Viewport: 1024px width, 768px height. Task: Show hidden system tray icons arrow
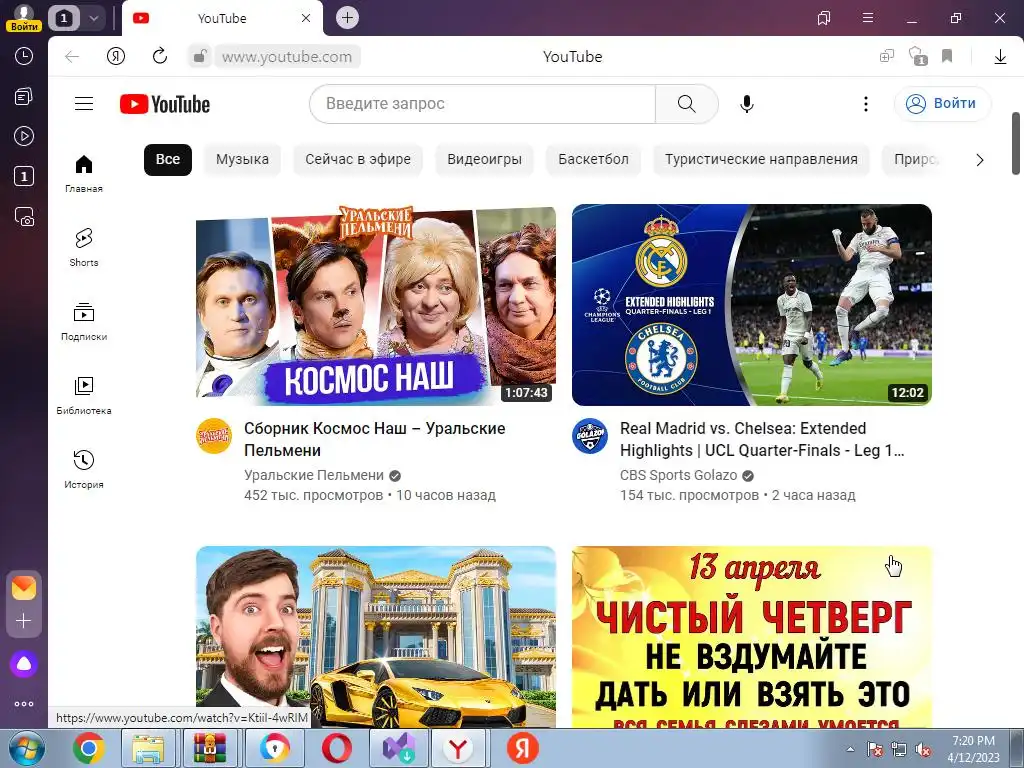point(850,749)
